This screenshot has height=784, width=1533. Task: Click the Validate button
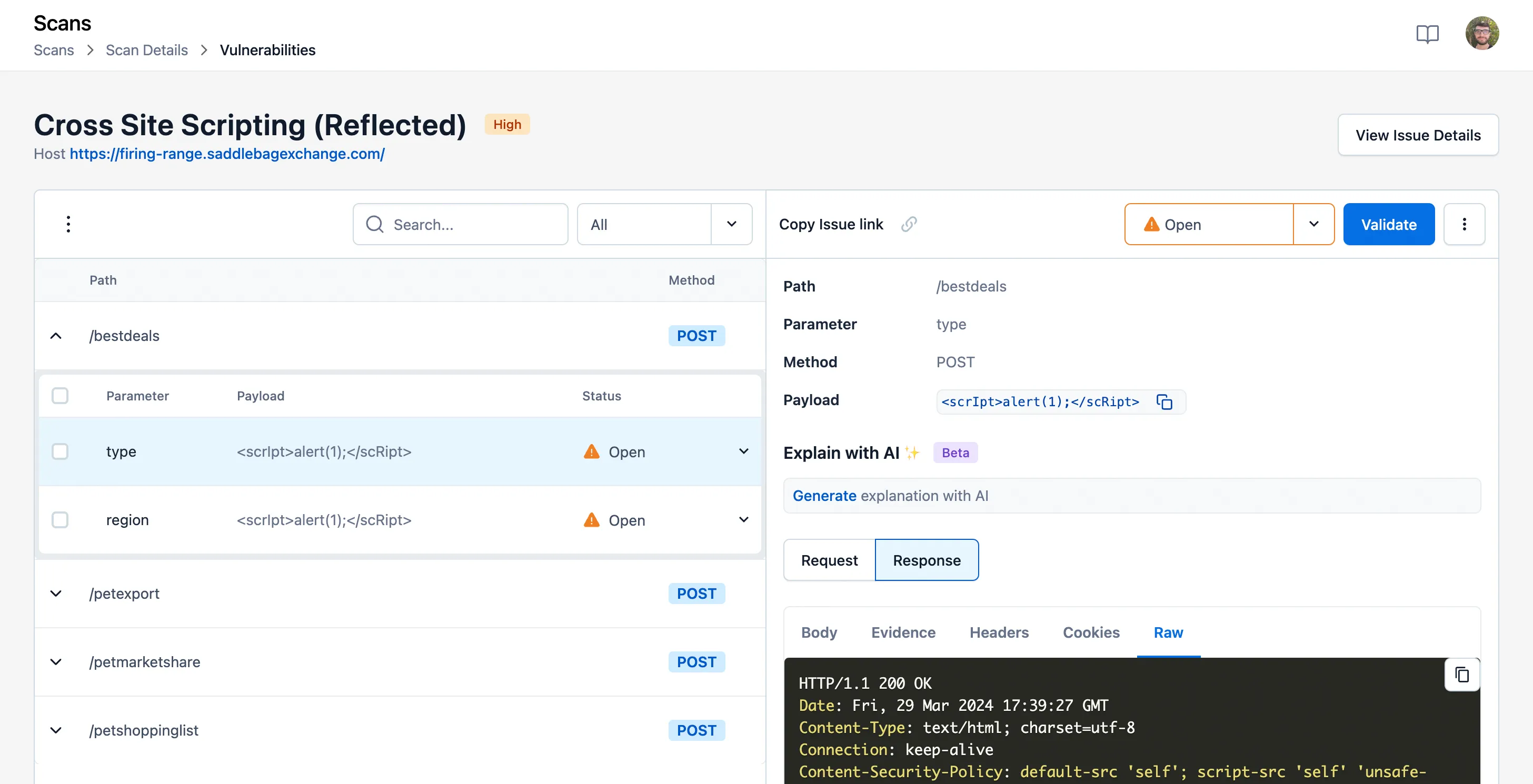click(1388, 224)
